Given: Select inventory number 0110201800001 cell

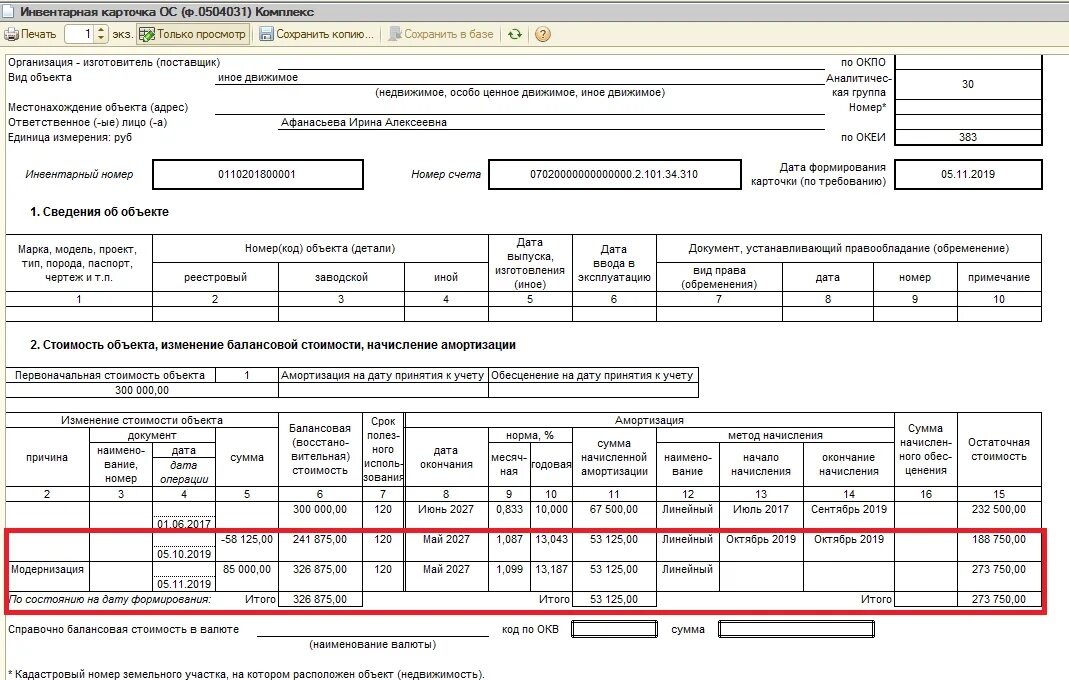Looking at the screenshot, I should [x=258, y=175].
